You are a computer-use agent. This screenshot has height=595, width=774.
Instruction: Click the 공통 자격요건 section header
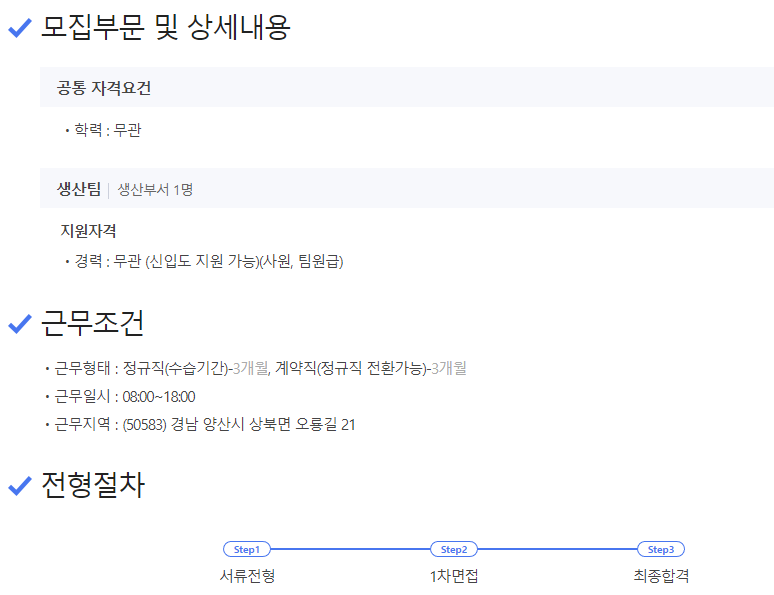tap(104, 88)
